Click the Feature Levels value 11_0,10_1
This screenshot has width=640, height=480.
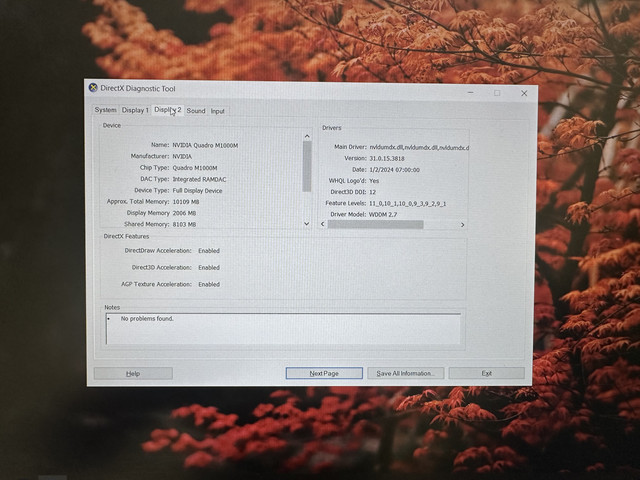tap(407, 203)
